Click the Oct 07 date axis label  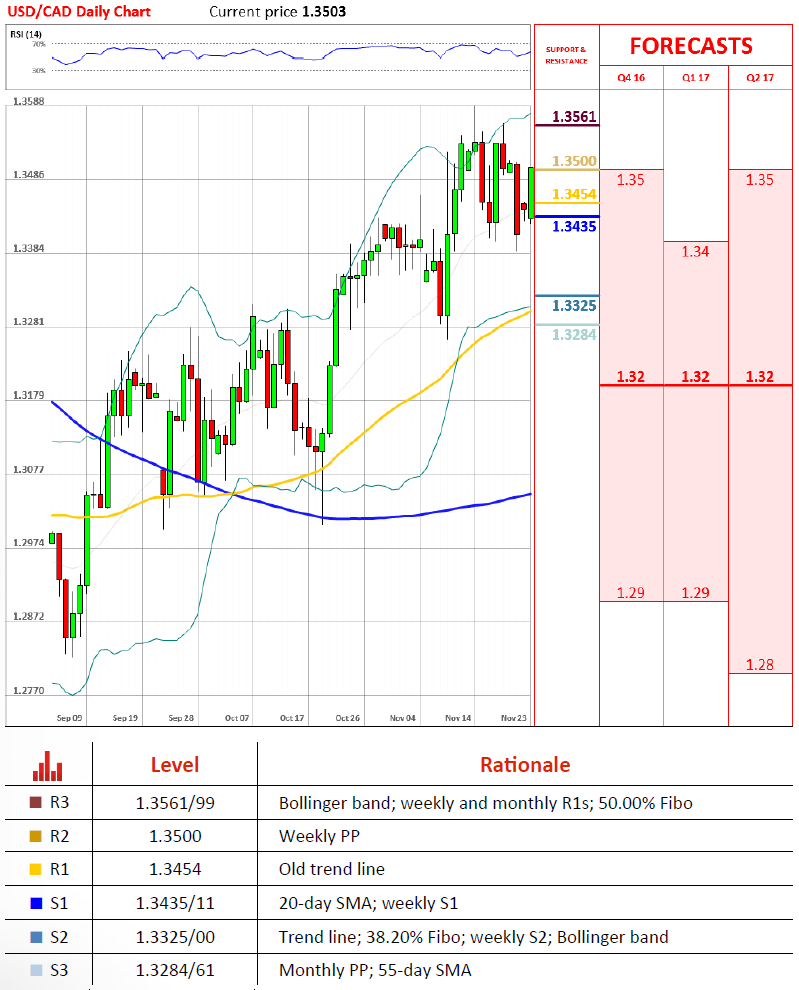[x=237, y=718]
